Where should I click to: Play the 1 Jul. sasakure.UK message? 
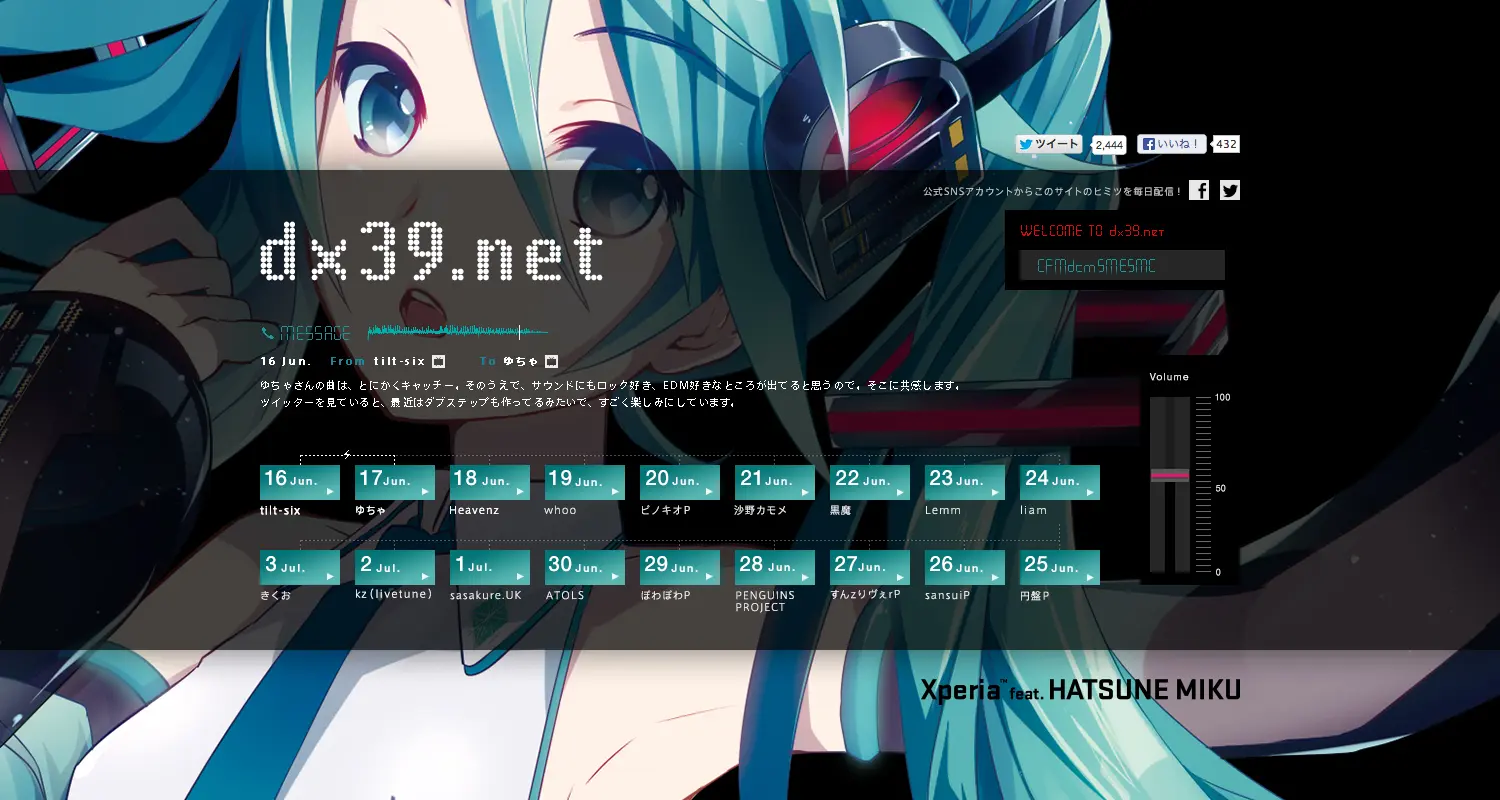coord(490,567)
